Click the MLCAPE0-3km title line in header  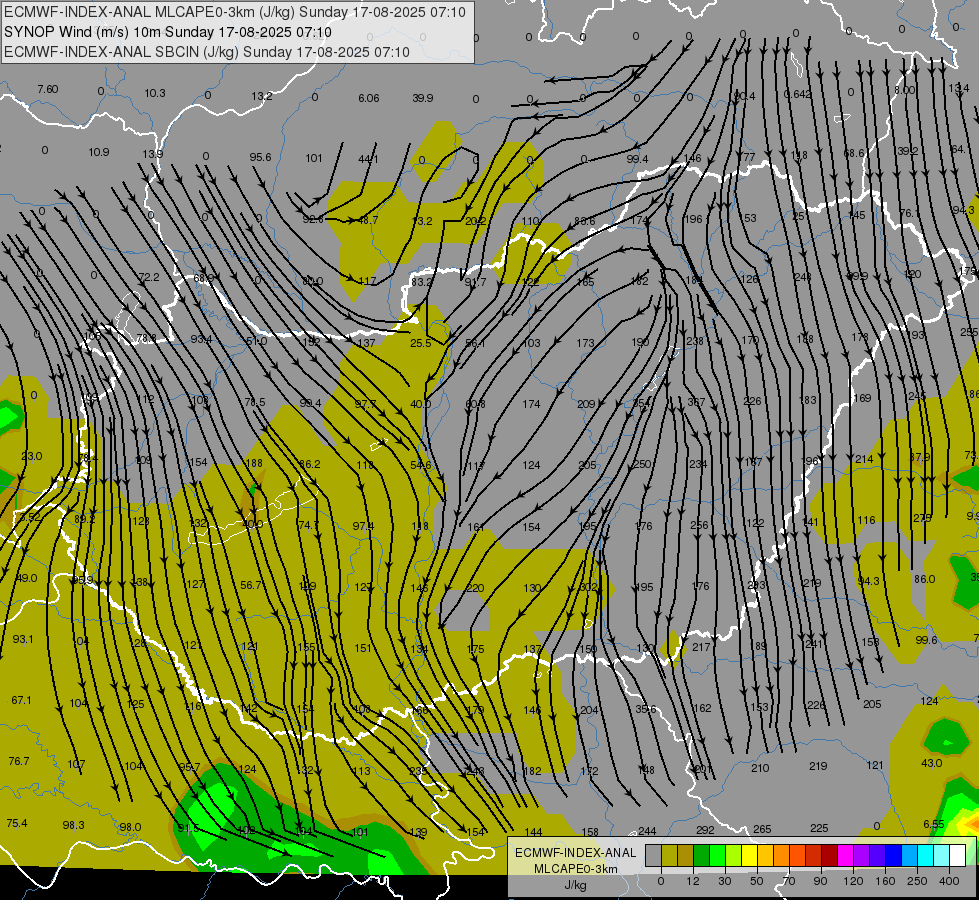[x=235, y=12]
